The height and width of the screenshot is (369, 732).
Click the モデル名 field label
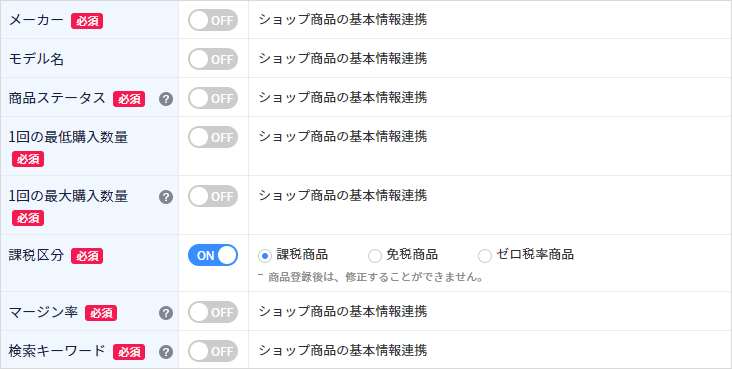(36, 59)
